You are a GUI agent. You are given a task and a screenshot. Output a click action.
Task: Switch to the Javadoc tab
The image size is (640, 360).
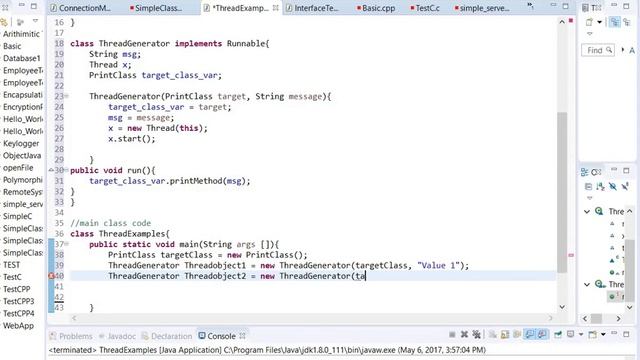tap(118, 336)
